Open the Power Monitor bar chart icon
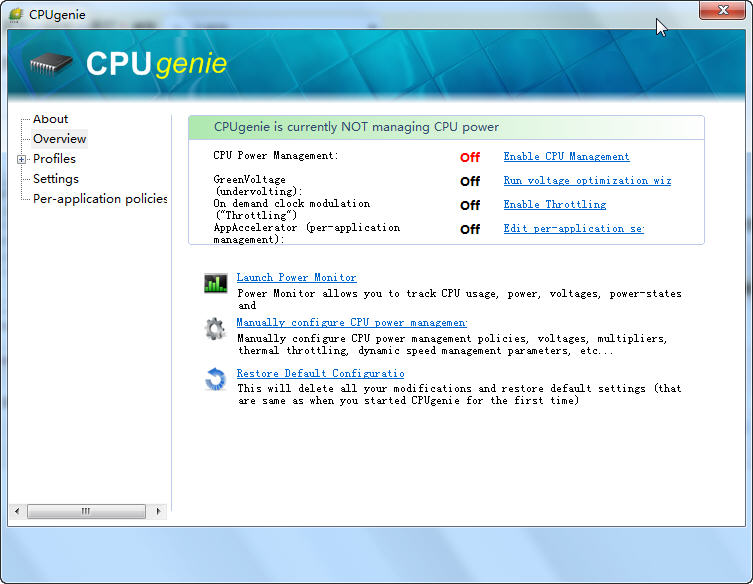This screenshot has width=753, height=584. tap(216, 283)
